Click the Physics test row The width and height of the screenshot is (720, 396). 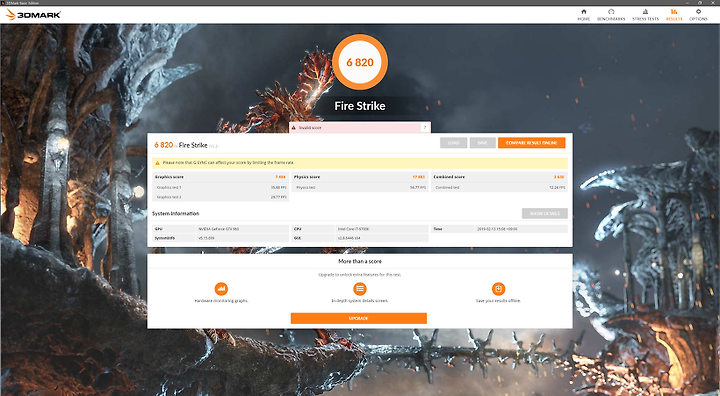(x=360, y=187)
